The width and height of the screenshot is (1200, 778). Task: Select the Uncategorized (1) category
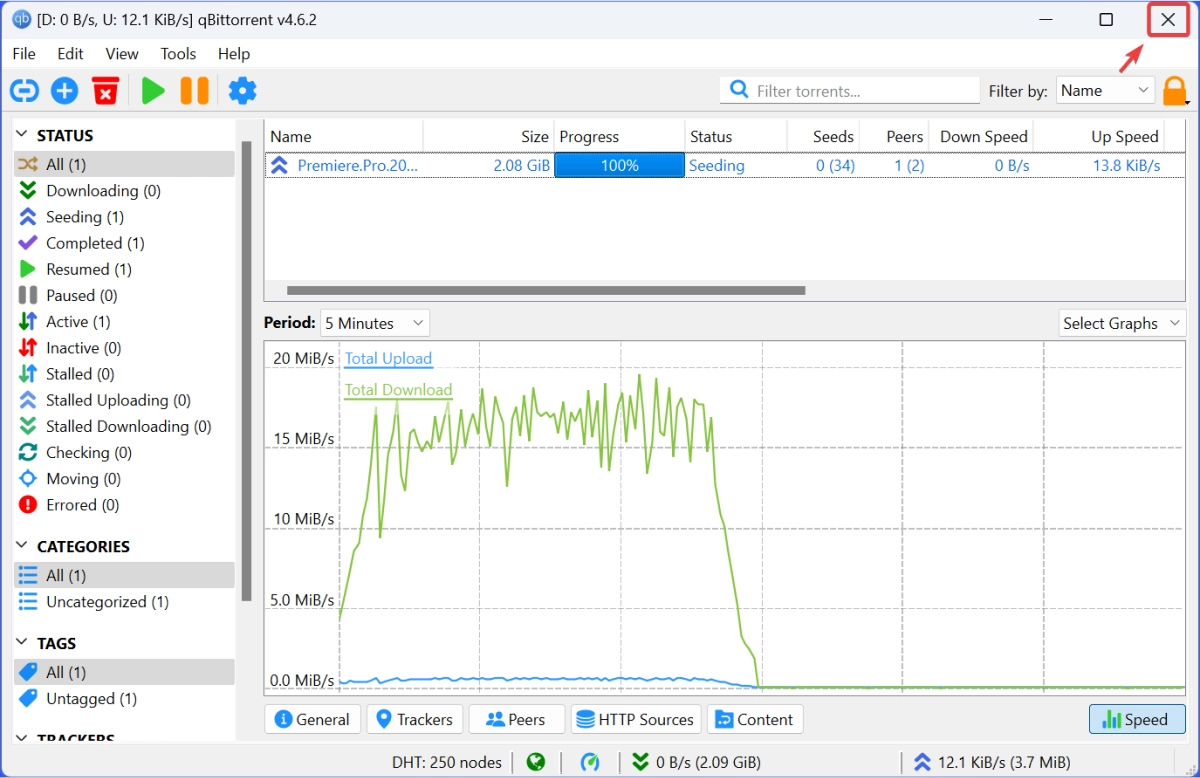tap(124, 602)
